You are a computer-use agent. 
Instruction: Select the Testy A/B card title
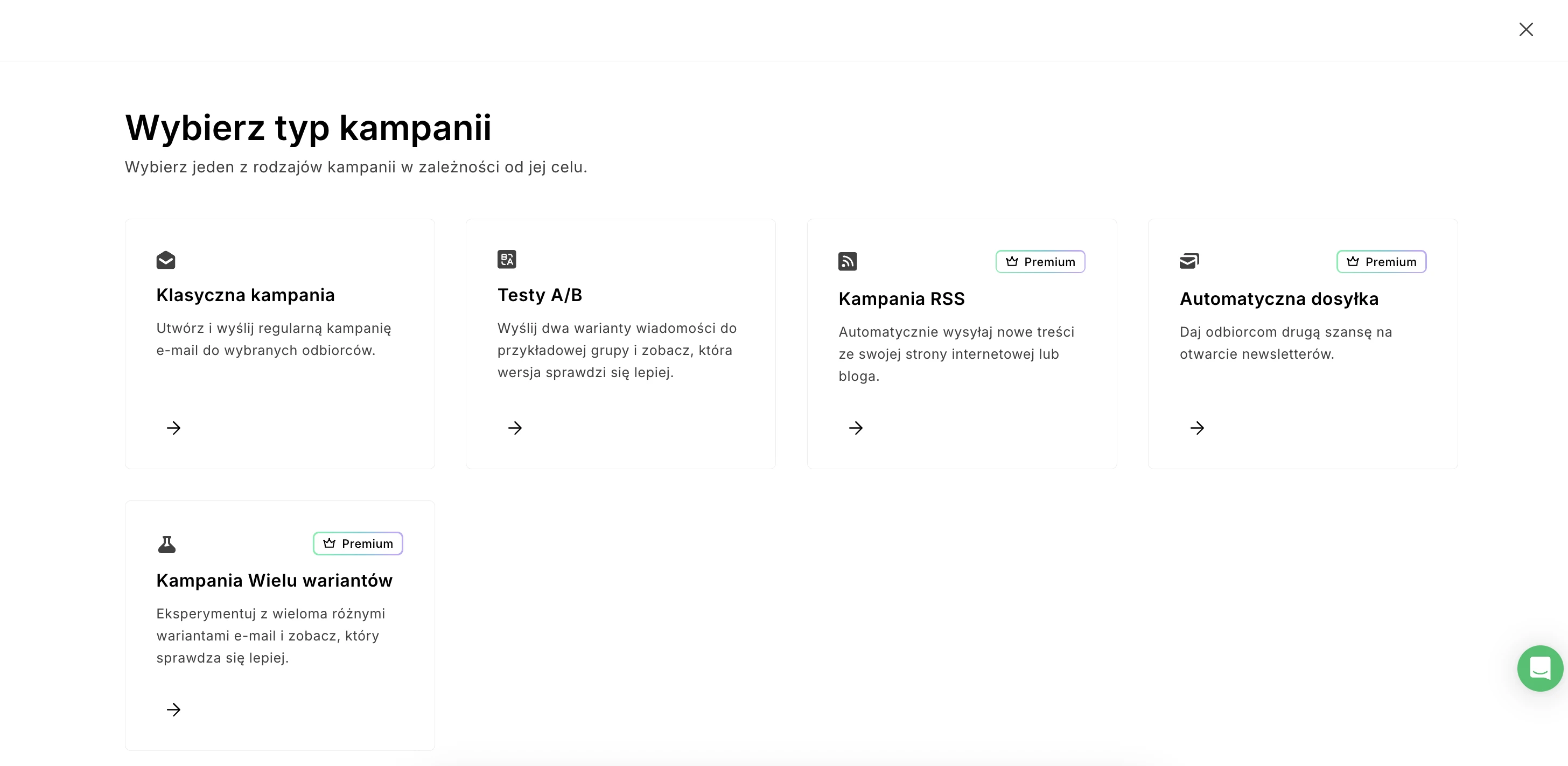[x=540, y=295]
